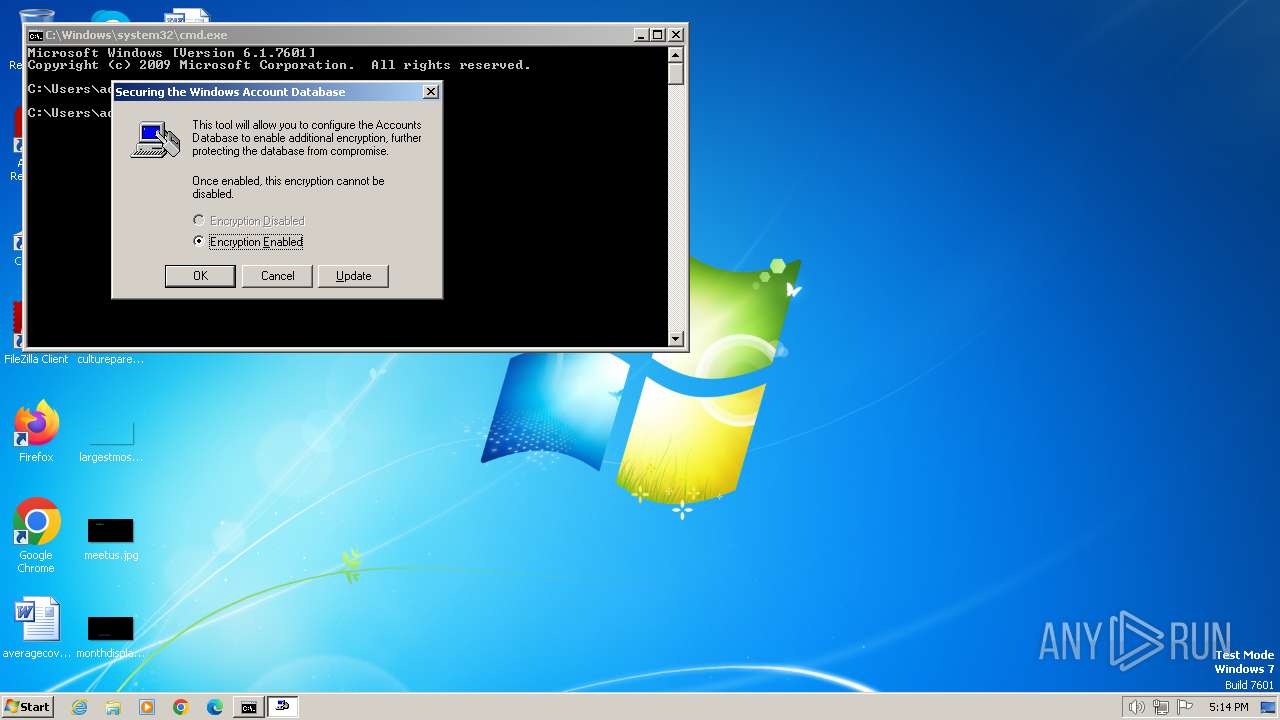
Task: Open Windows Media Player from the taskbar
Action: pos(147,707)
